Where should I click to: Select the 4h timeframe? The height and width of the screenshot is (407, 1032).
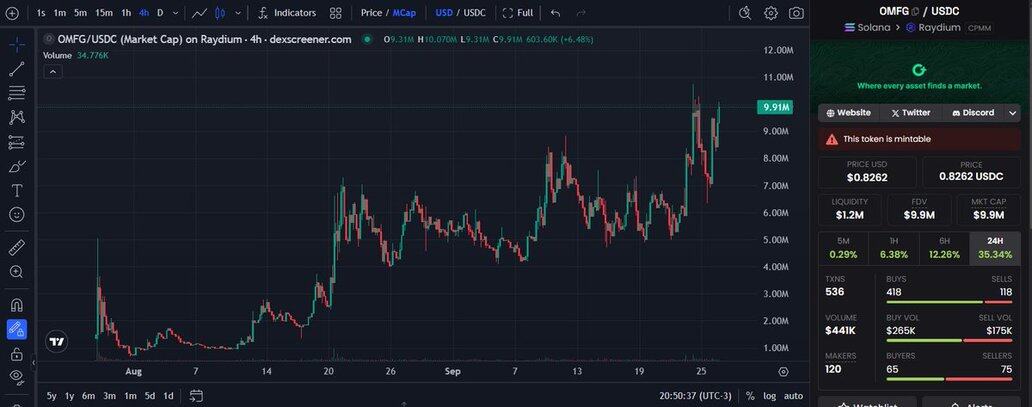tap(144, 13)
